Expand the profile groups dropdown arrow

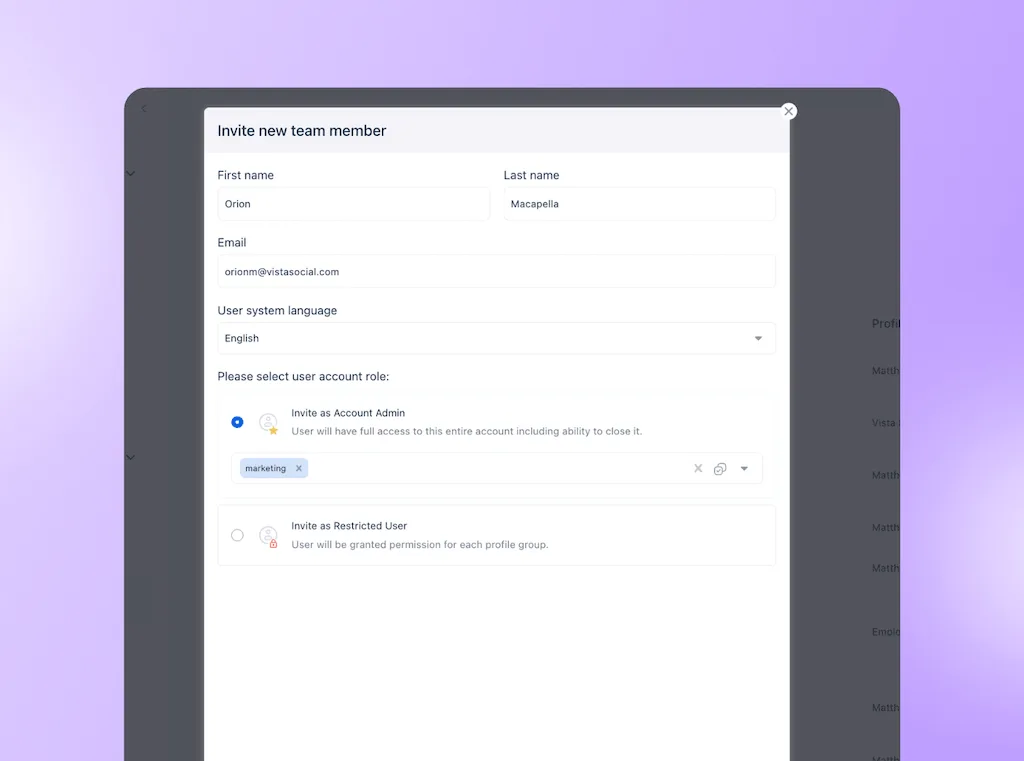[x=744, y=468]
